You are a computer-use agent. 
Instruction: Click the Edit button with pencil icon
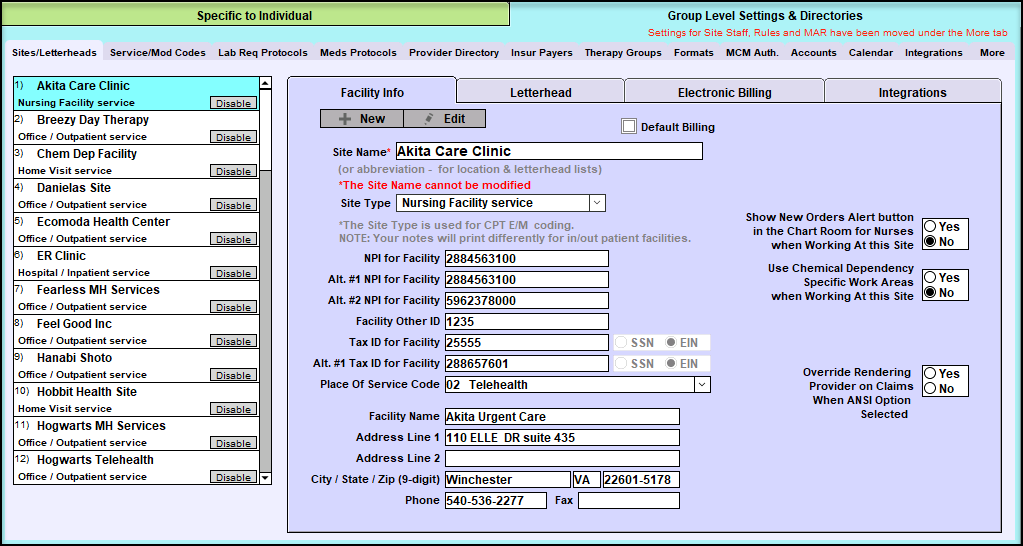[x=444, y=118]
